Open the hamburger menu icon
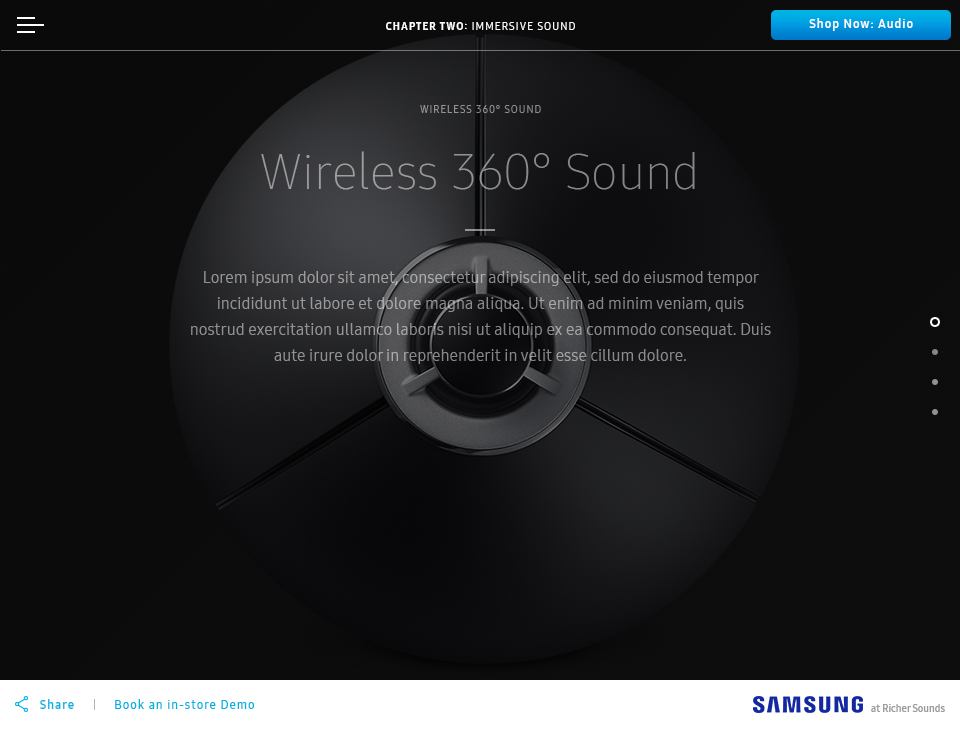 pyautogui.click(x=30, y=25)
